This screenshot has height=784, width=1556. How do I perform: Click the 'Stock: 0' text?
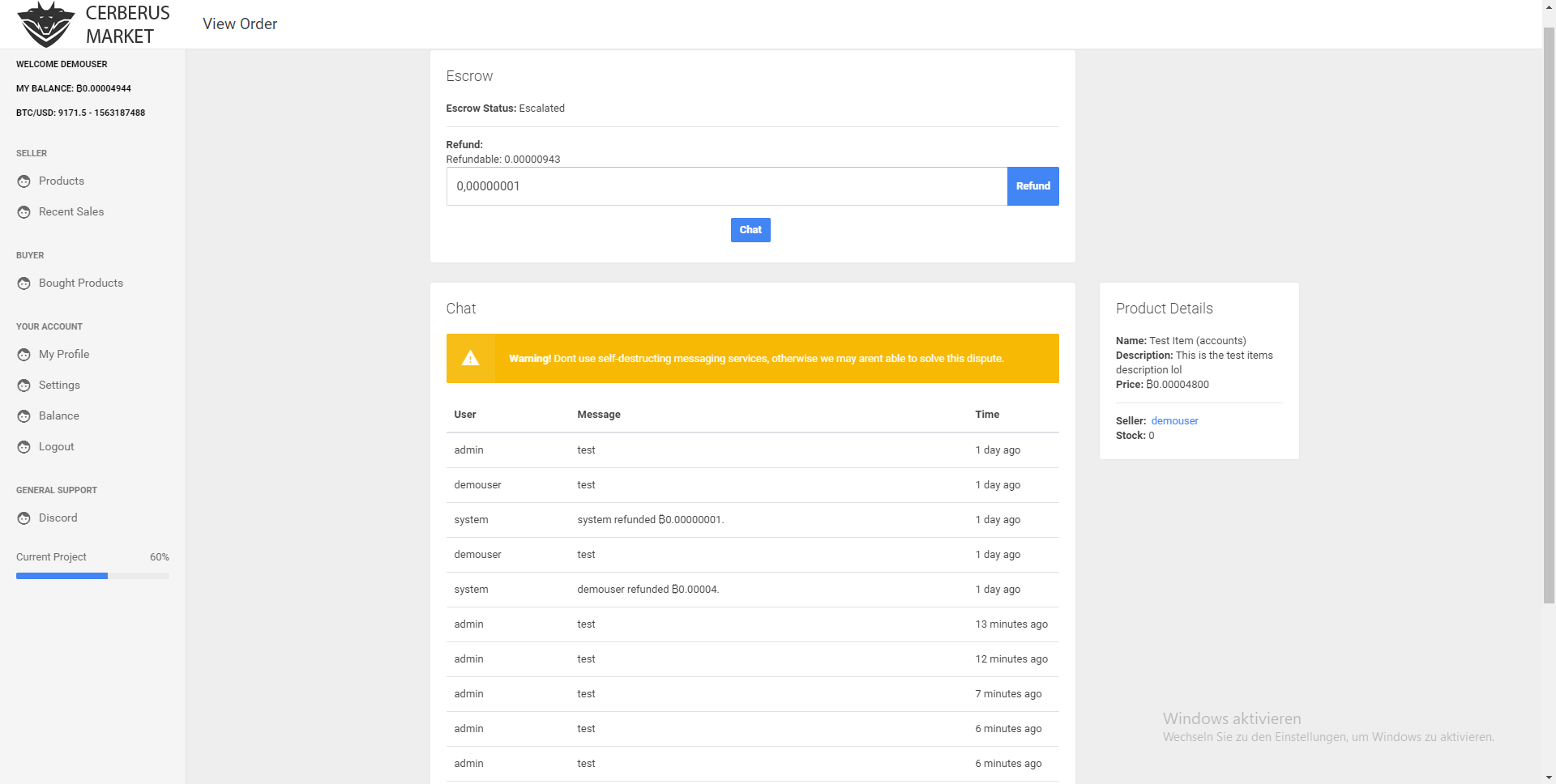click(1135, 436)
